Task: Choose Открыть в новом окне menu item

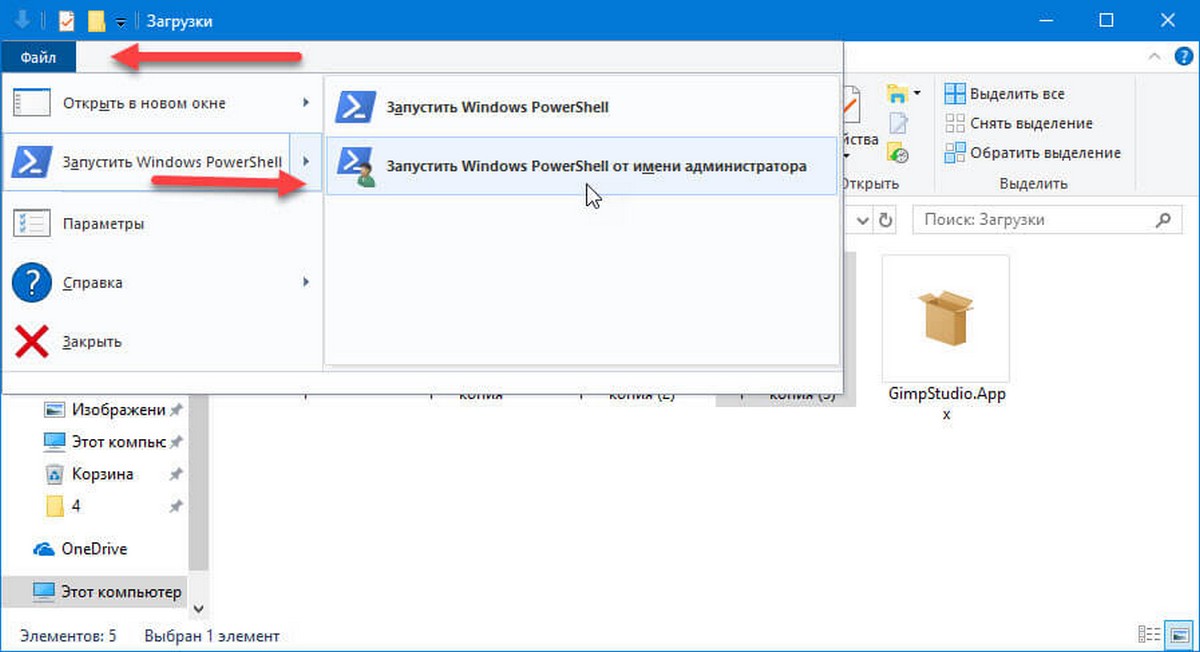Action: pyautogui.click(x=162, y=103)
